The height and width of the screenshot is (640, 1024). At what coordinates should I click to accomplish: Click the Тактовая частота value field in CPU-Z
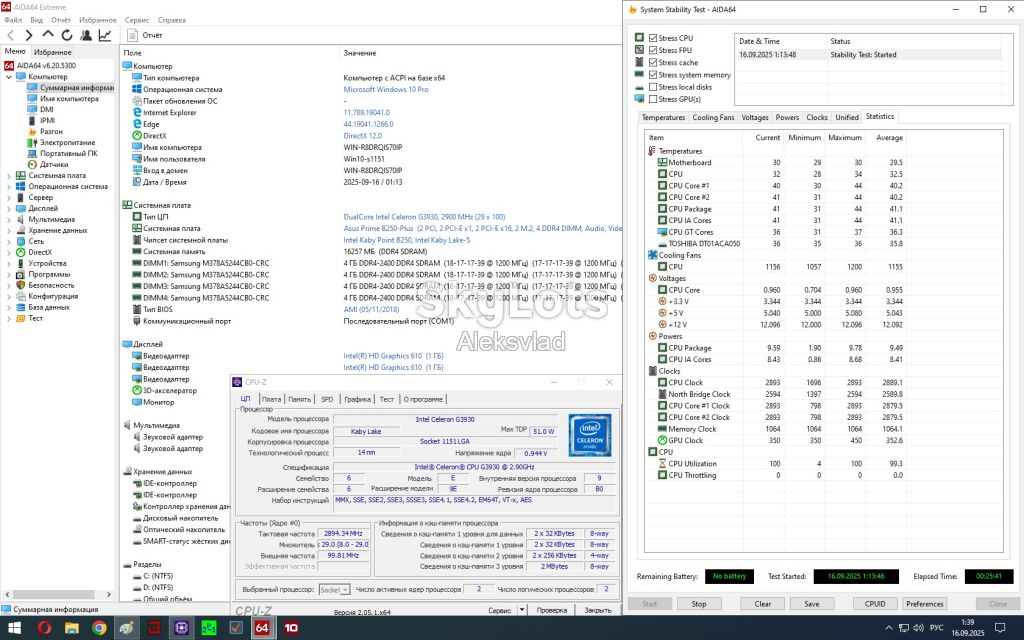[343, 534]
